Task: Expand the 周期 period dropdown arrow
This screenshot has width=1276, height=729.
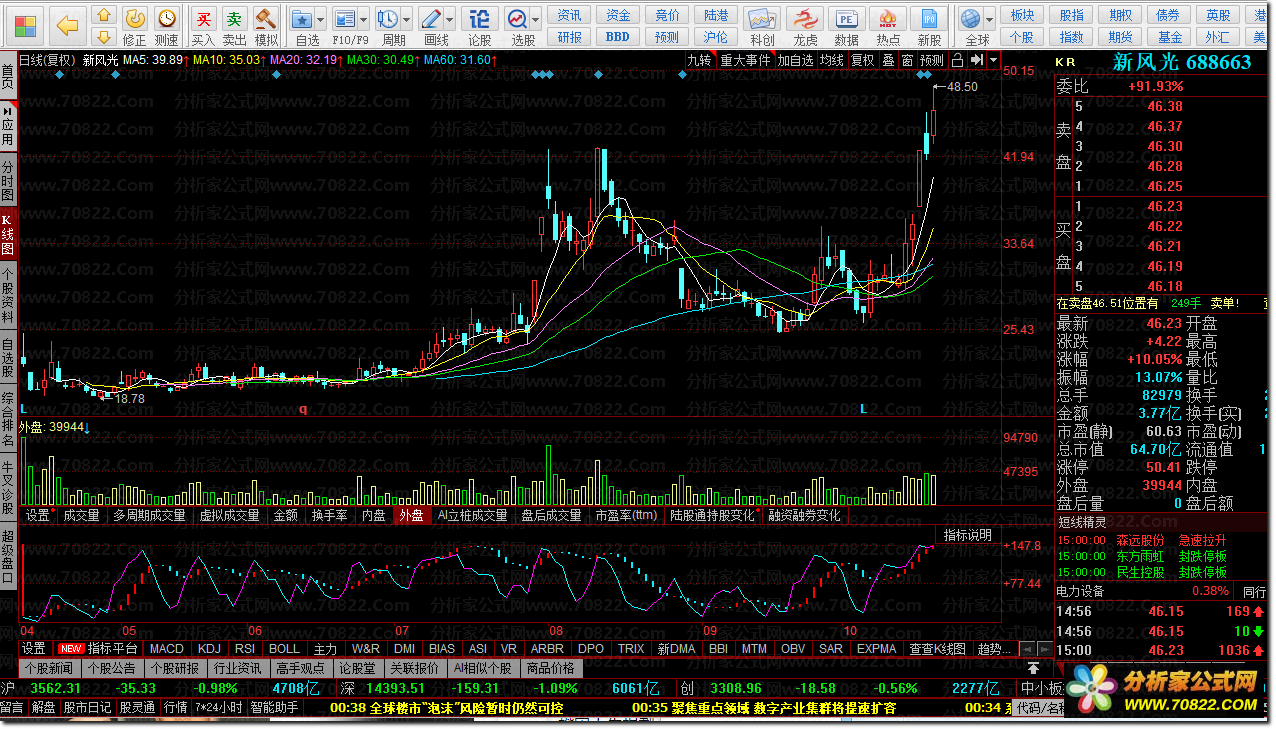Action: [x=406, y=19]
